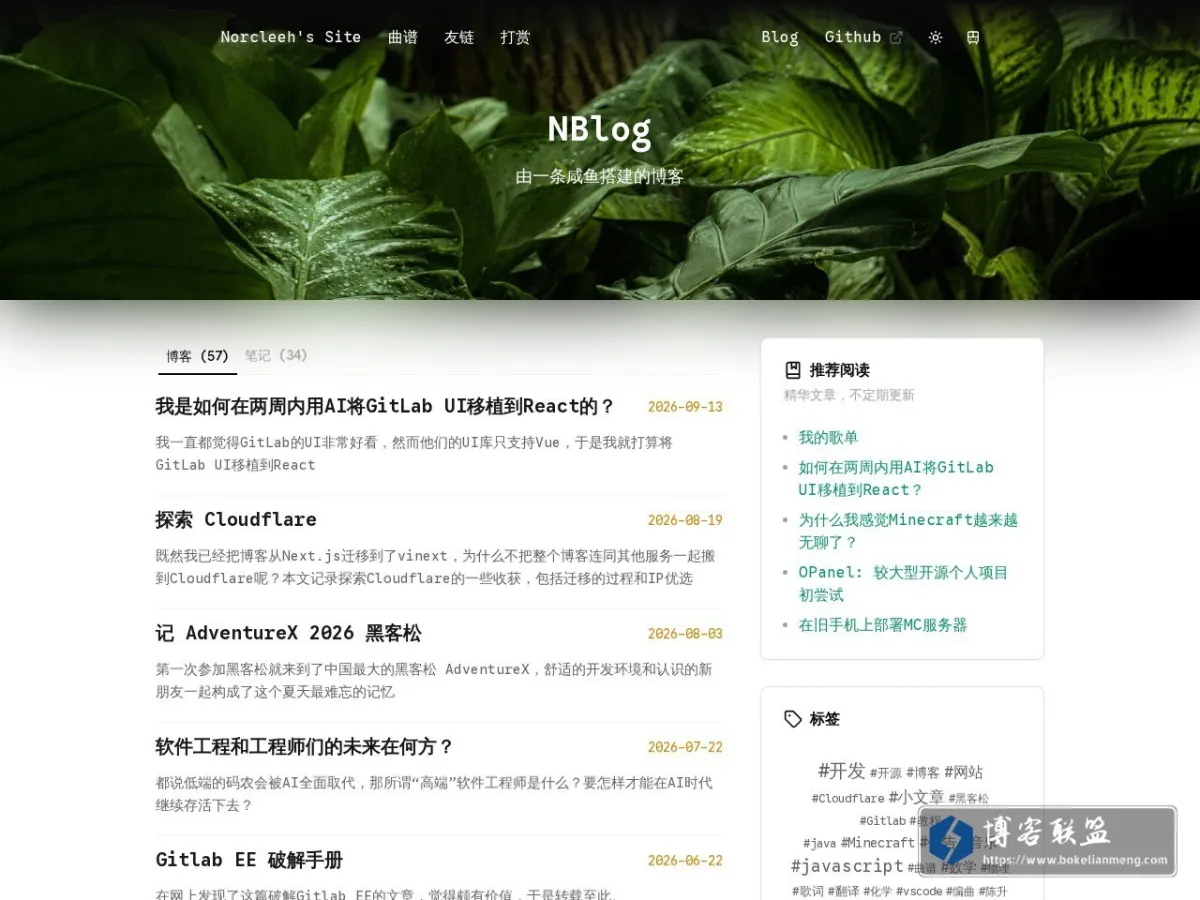Open Norcleeh's Site home link
Image resolution: width=1200 pixels, height=900 pixels.
(290, 37)
